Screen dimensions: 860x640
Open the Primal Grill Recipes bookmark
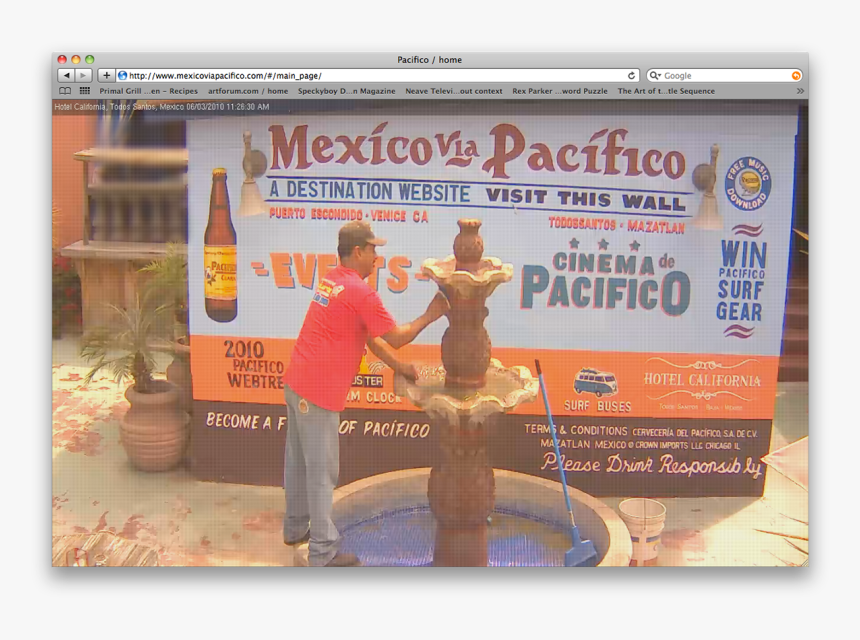149,91
